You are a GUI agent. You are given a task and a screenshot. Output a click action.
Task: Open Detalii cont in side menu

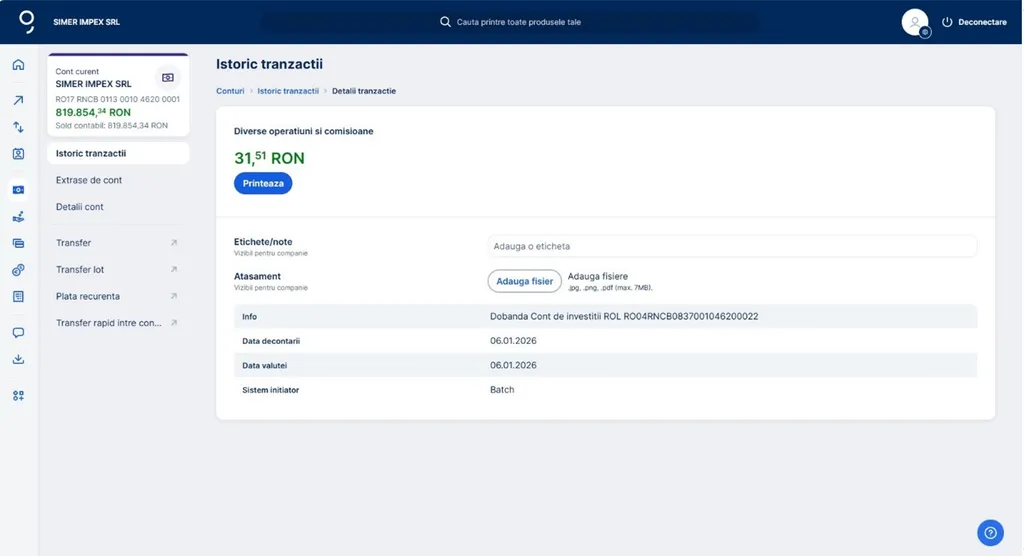pos(80,207)
